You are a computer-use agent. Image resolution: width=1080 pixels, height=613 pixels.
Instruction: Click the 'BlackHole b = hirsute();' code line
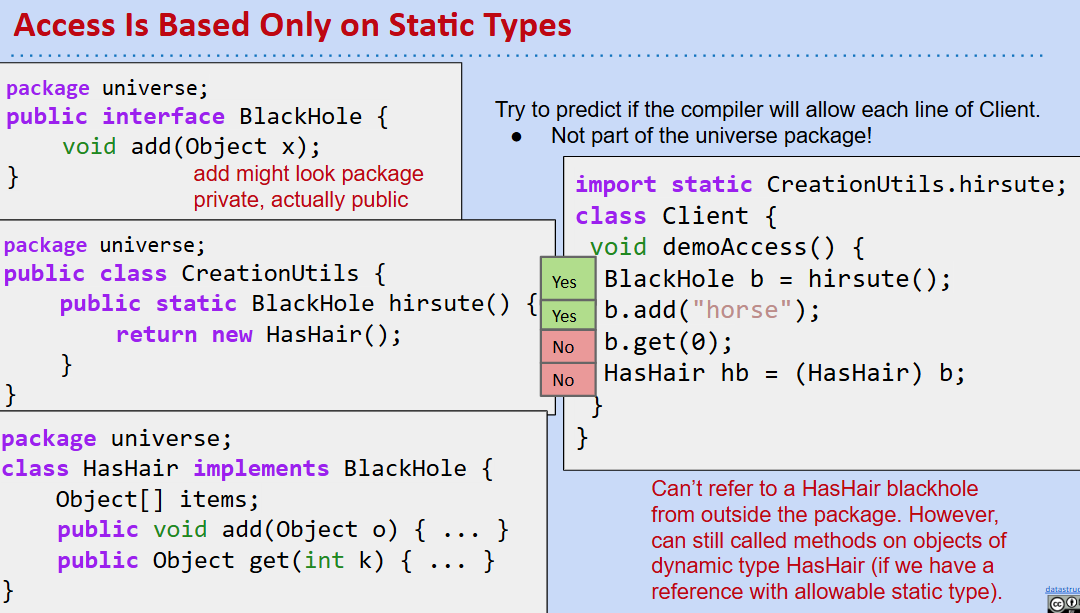click(x=777, y=278)
